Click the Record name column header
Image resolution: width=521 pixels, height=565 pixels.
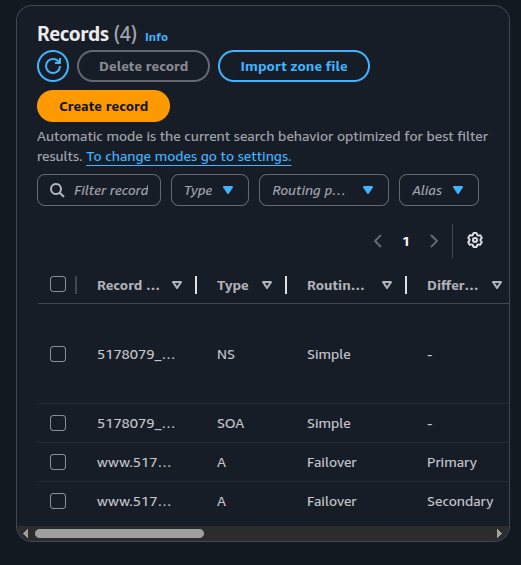128,285
